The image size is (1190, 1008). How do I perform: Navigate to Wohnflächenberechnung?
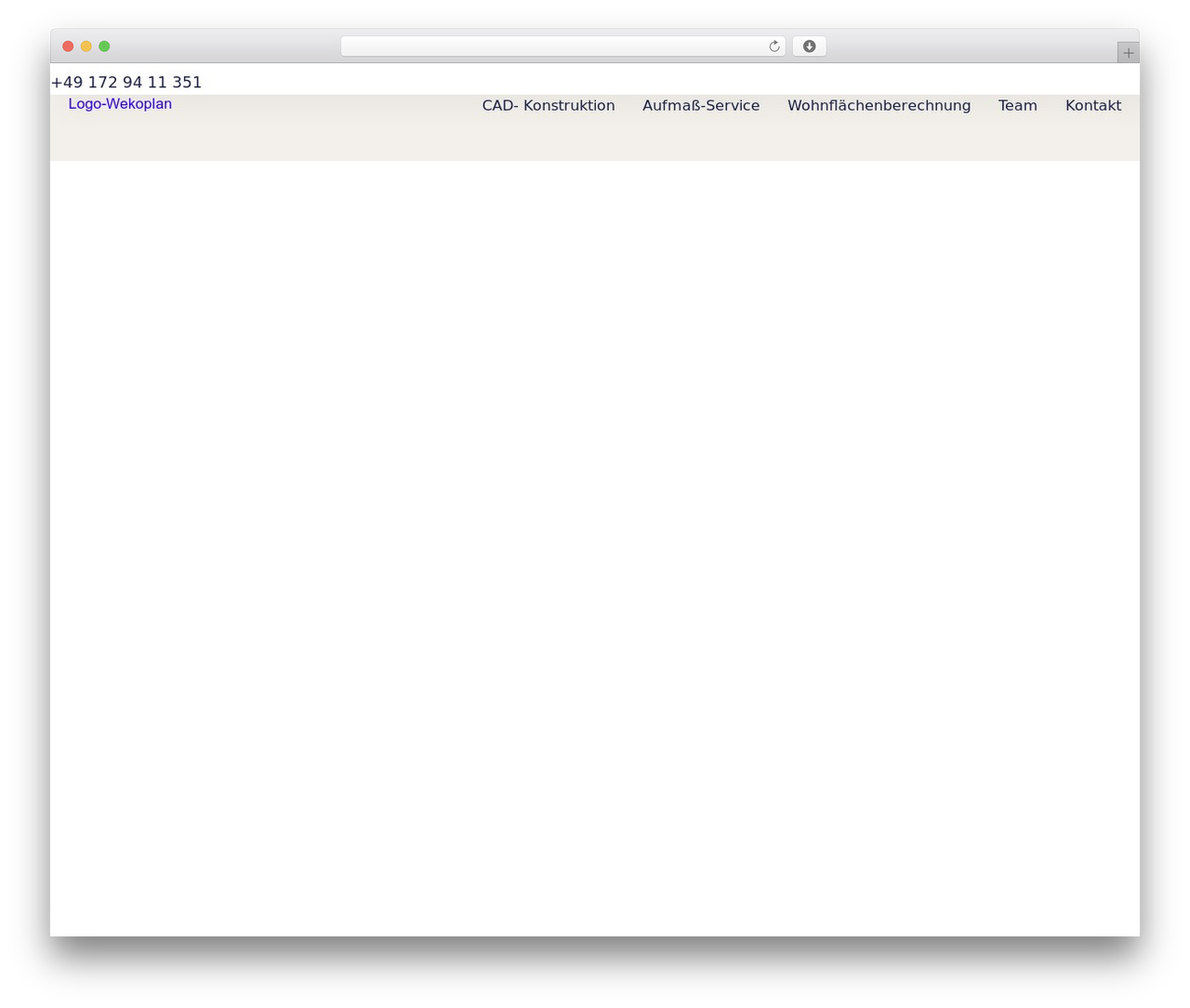[x=879, y=106]
